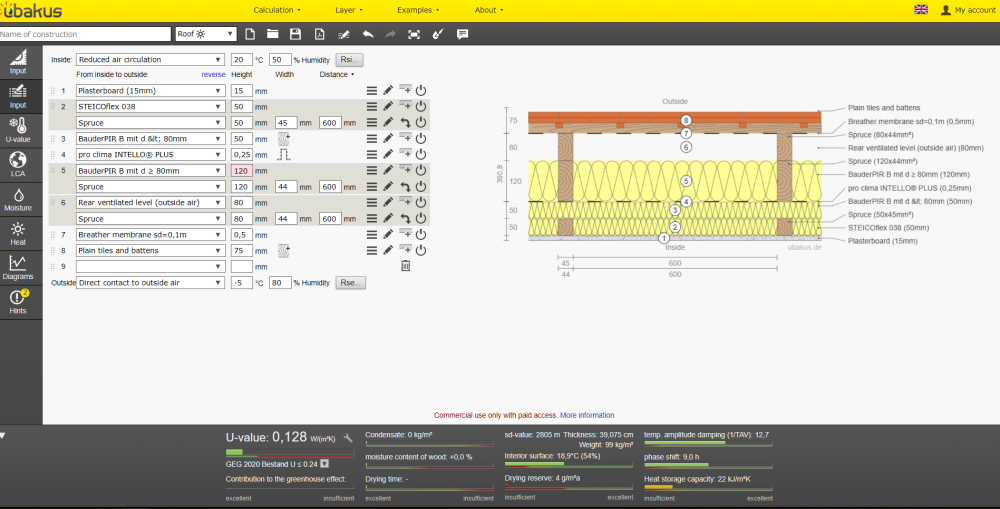Click the ubakus logo
The height and width of the screenshot is (509, 1000).
click(x=31, y=10)
